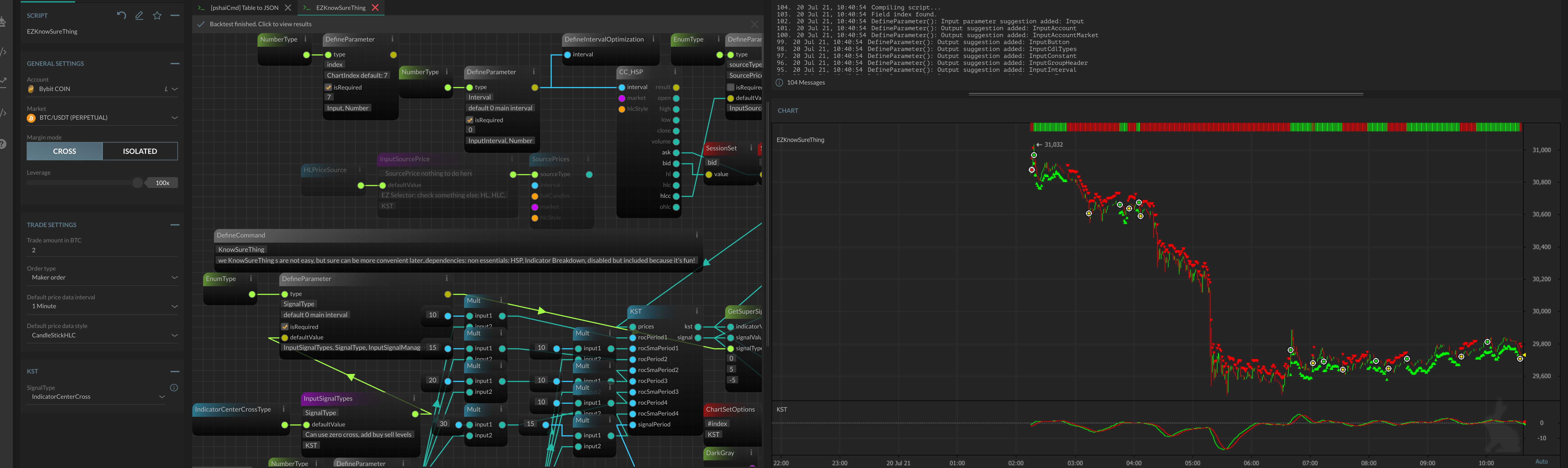Click the 104 Messages info icon
Screen dimensions: 1568x468
point(779,82)
